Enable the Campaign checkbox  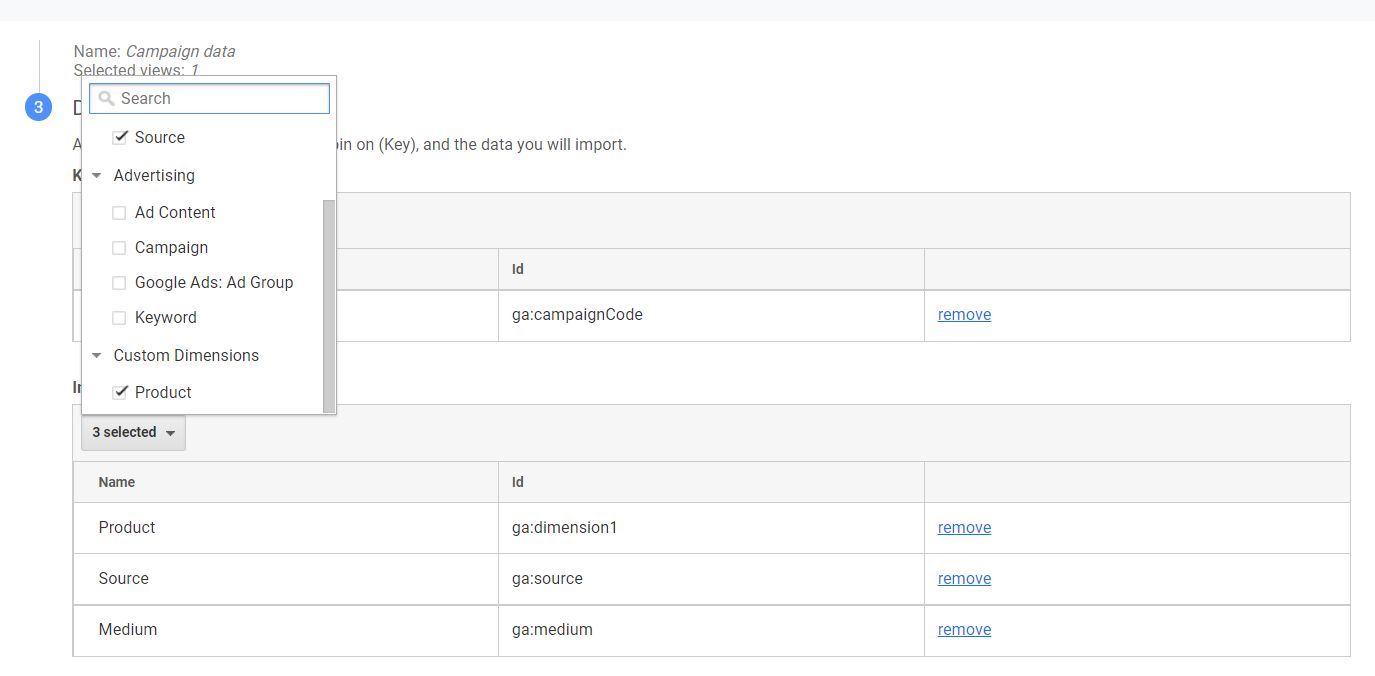tap(120, 247)
